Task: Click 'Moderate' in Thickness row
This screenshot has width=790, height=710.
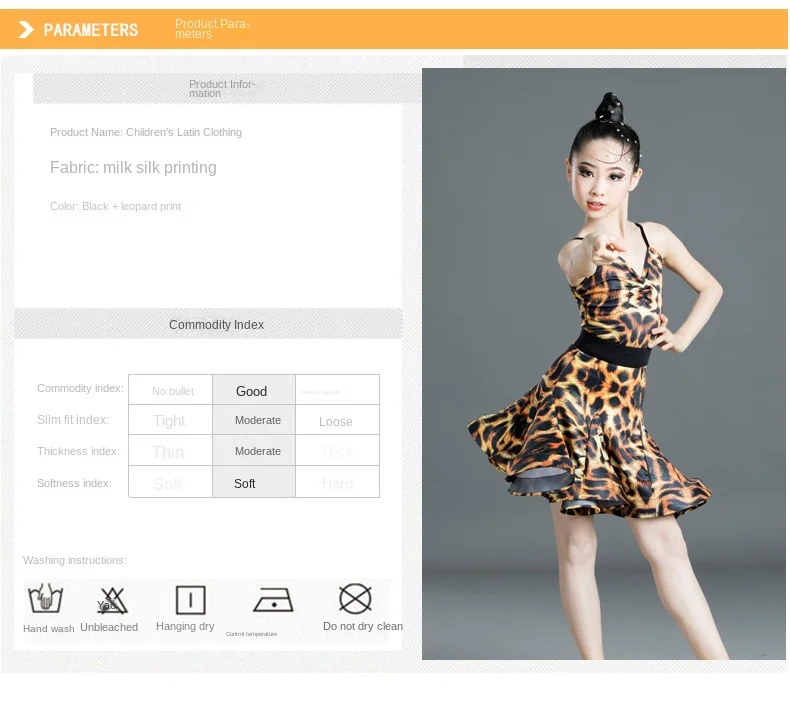Action: point(254,450)
